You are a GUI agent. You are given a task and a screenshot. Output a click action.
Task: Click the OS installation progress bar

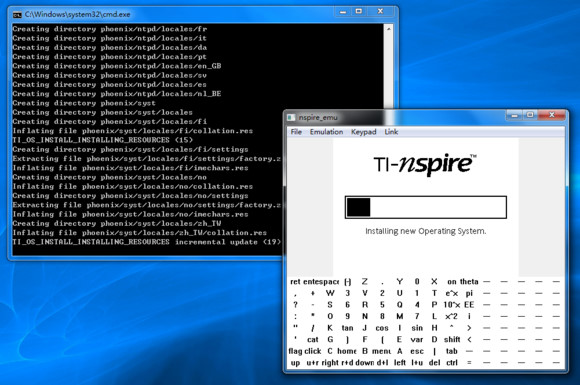[x=426, y=207]
